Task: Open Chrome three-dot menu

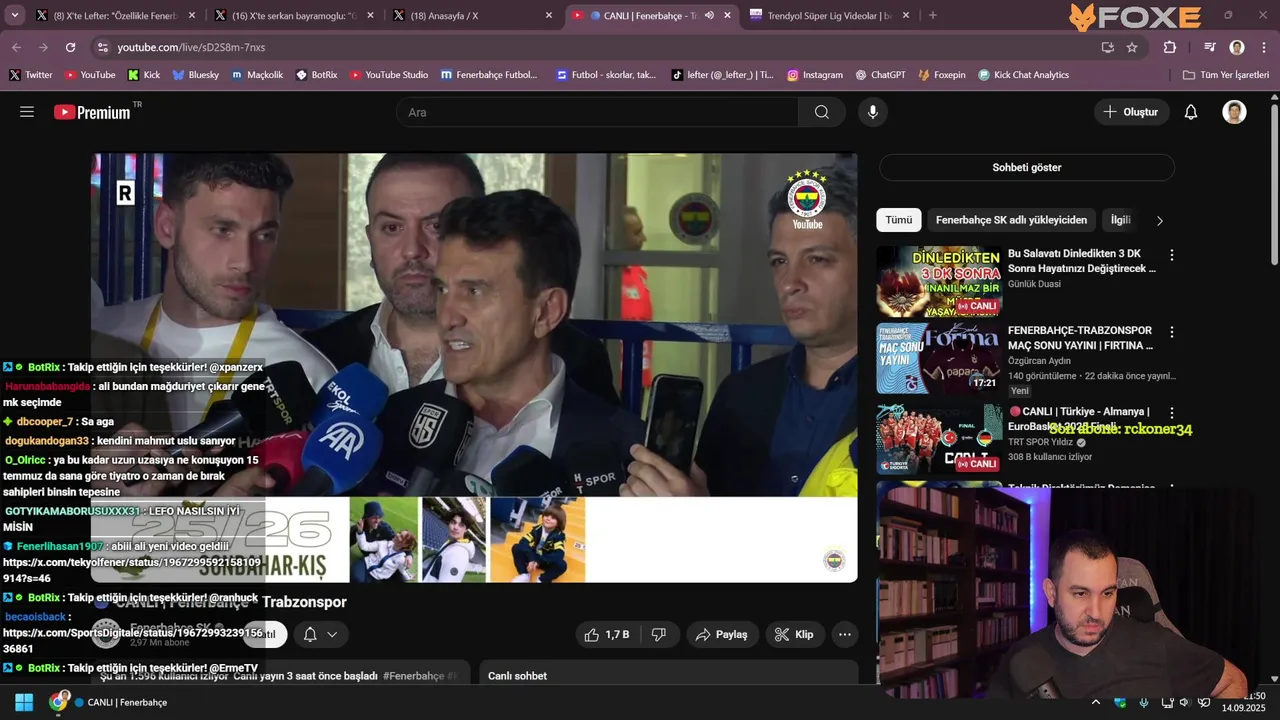Action: [1264, 47]
